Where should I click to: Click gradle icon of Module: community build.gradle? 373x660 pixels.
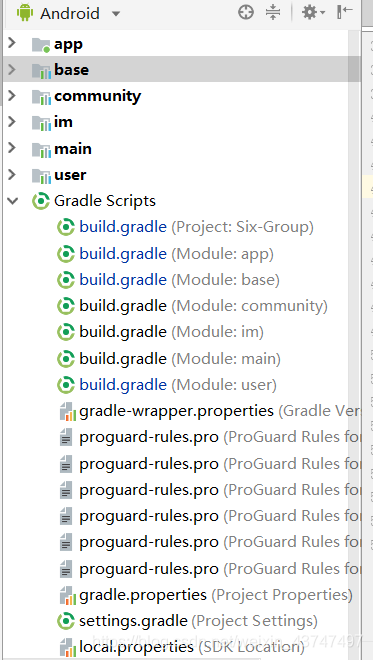click(x=66, y=306)
